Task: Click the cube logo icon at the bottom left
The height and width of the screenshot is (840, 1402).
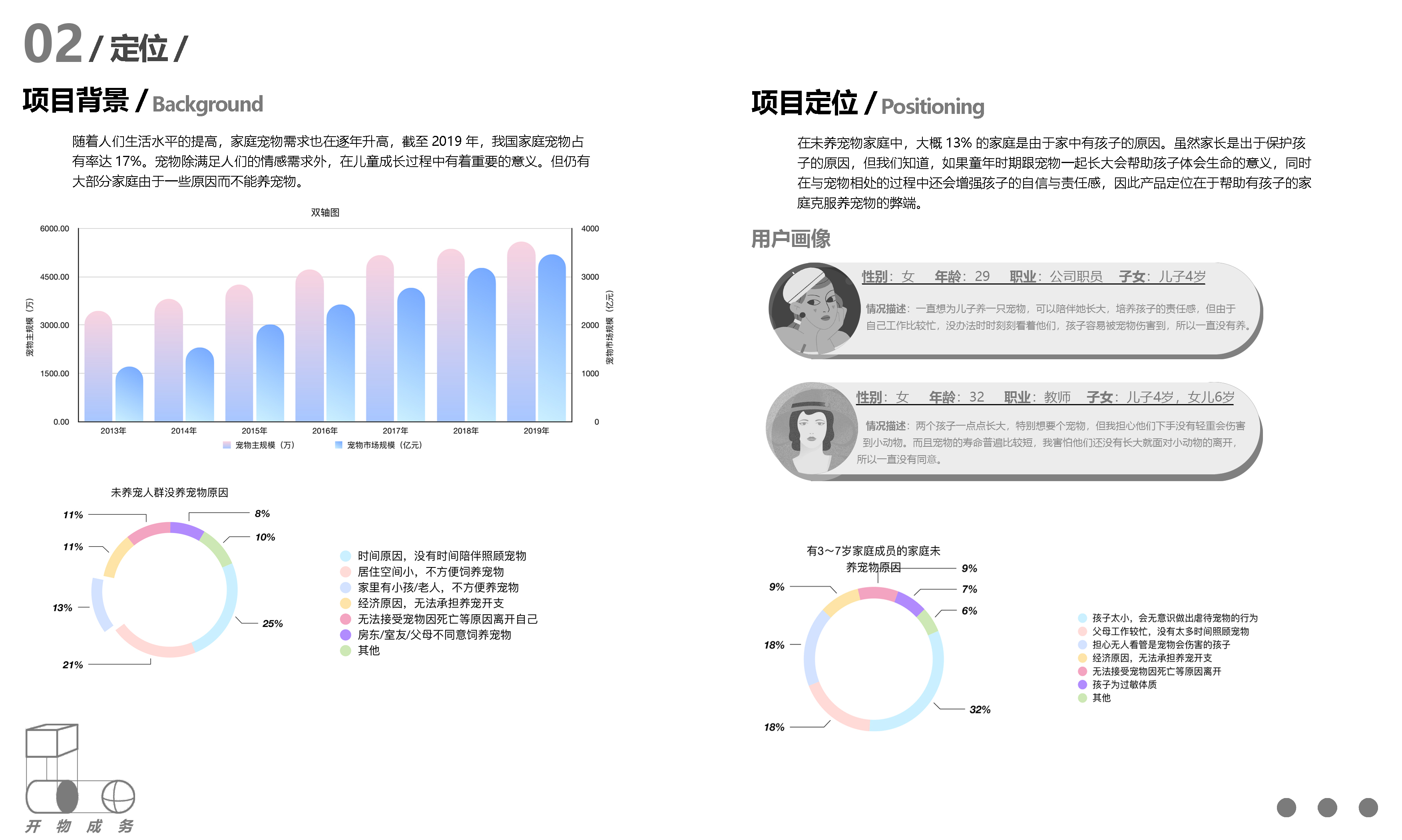Action: [52, 740]
